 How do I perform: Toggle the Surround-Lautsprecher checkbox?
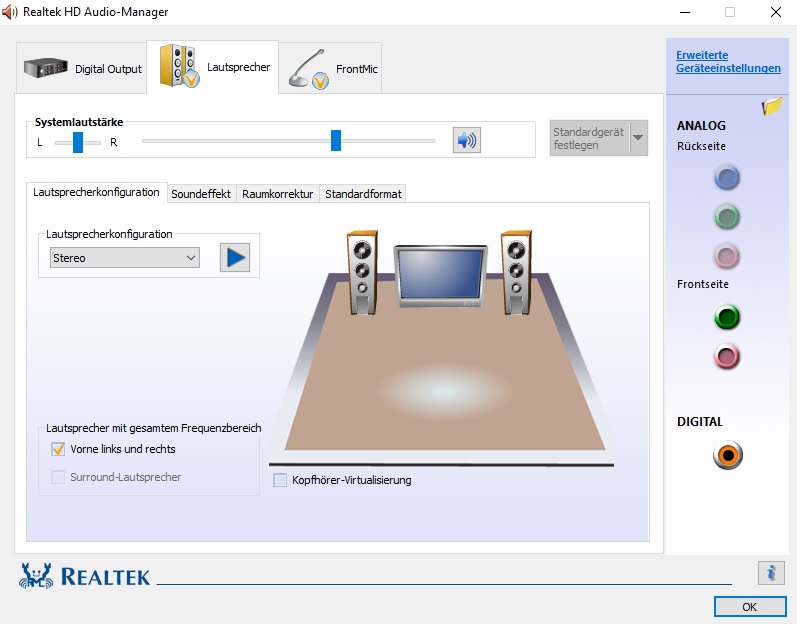[58, 477]
